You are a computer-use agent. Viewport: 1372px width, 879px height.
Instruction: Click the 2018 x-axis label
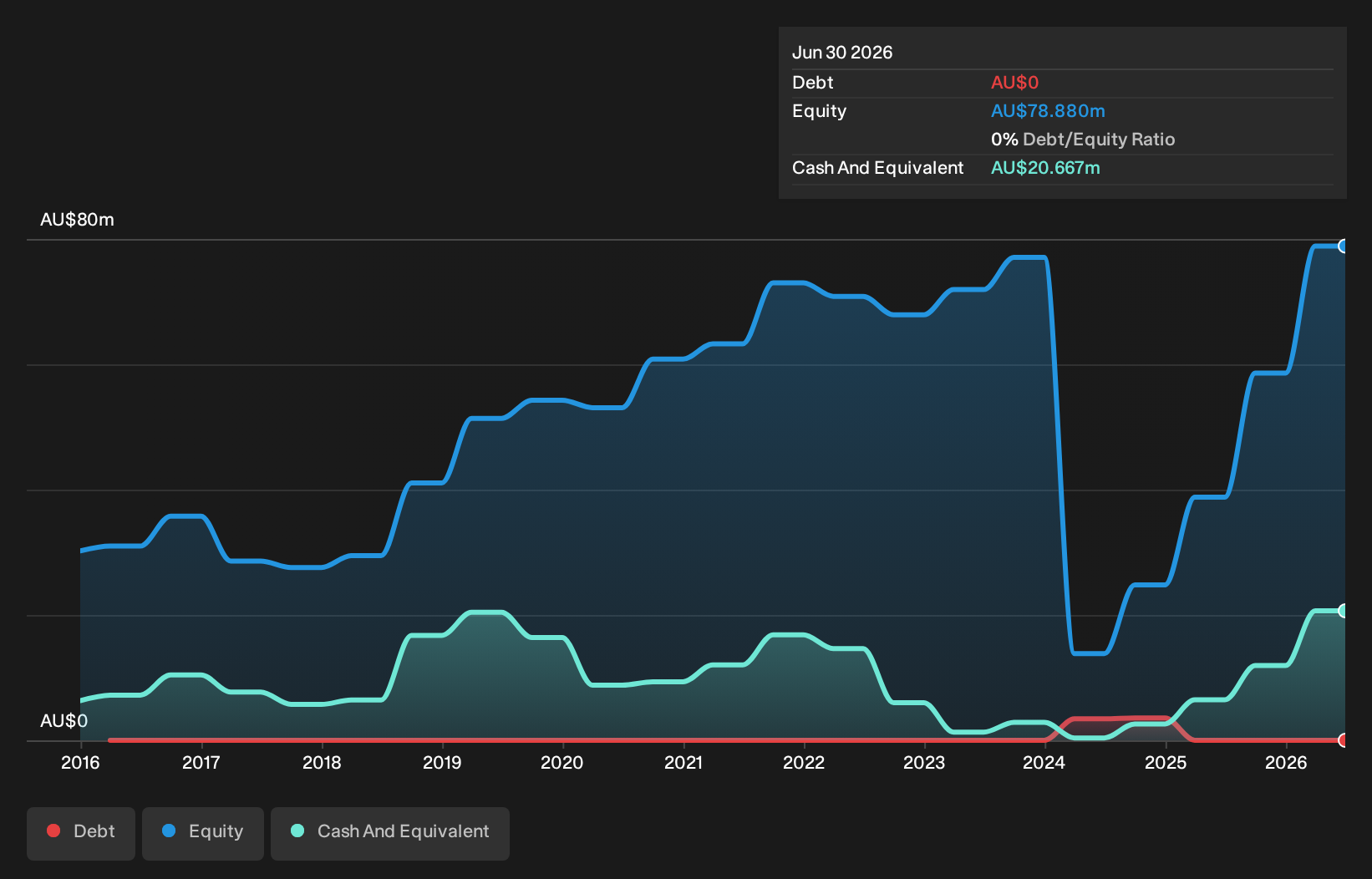point(322,763)
